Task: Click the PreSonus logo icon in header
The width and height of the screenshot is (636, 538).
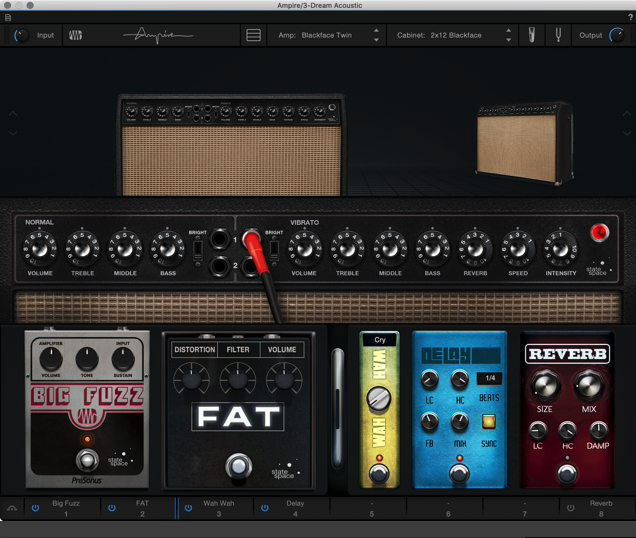Action: 75,35
